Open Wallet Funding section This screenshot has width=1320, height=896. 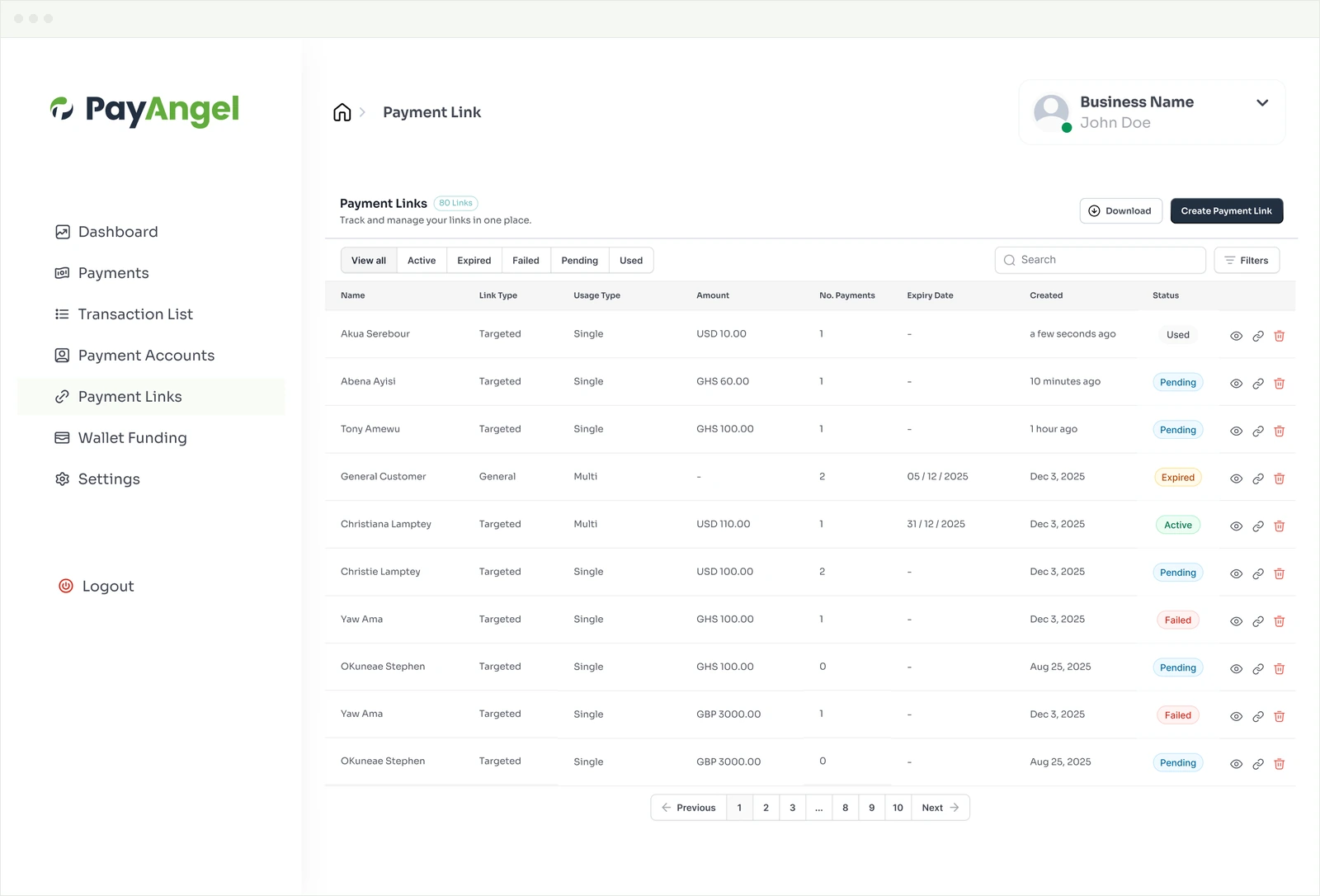(x=120, y=438)
